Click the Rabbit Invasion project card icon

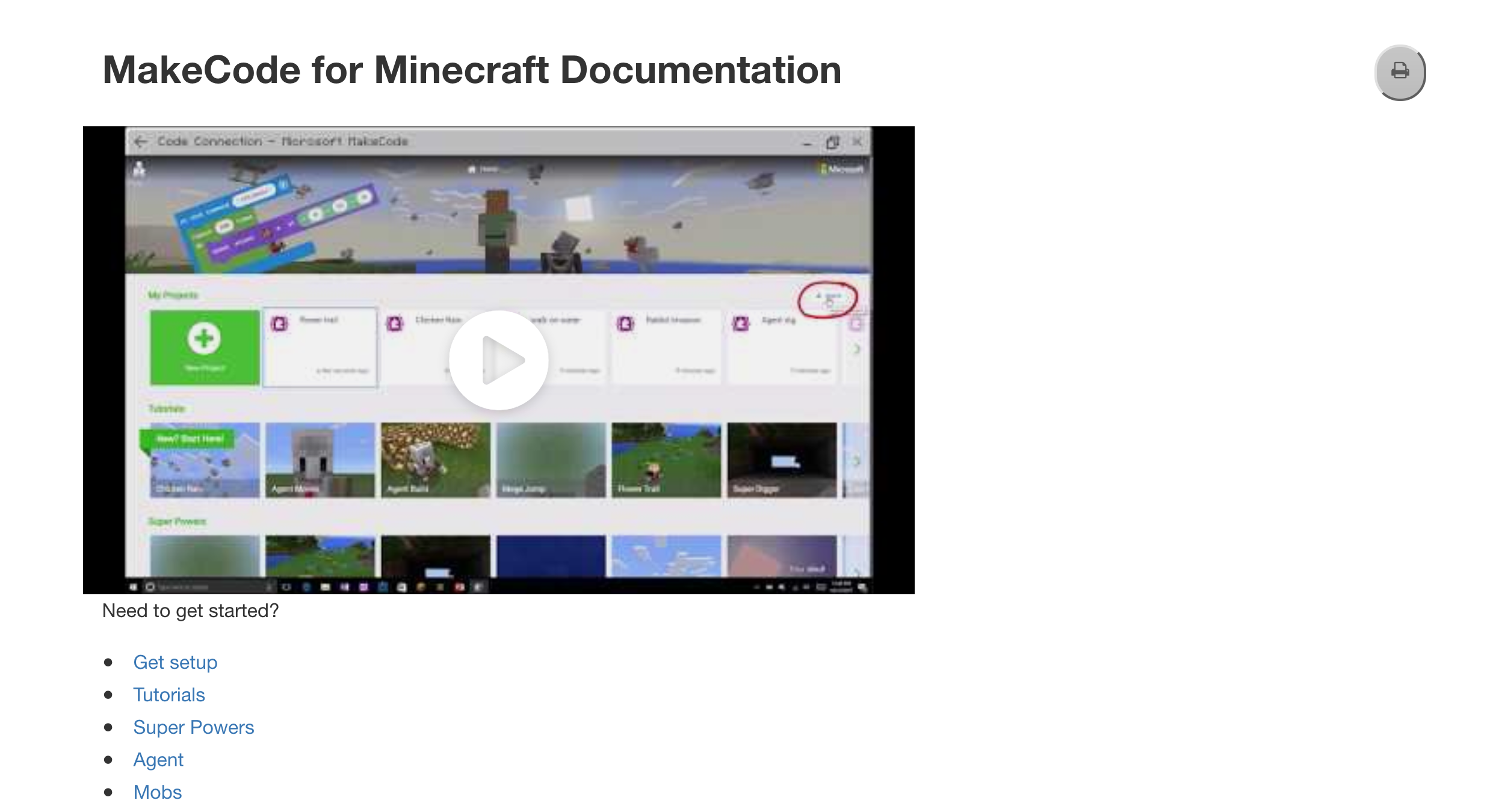[x=626, y=324]
